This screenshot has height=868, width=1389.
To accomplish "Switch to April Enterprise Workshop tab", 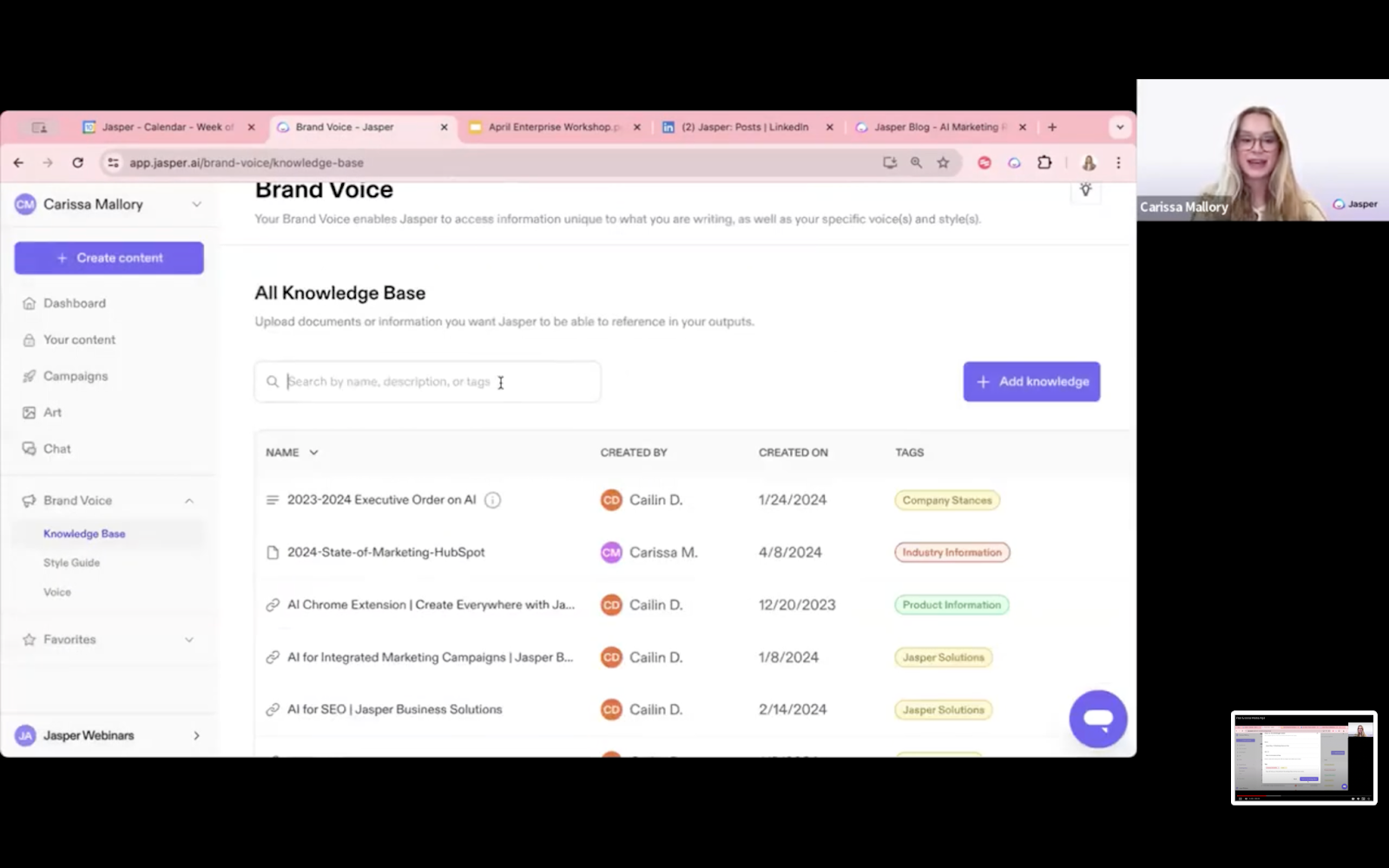I will pos(556,127).
